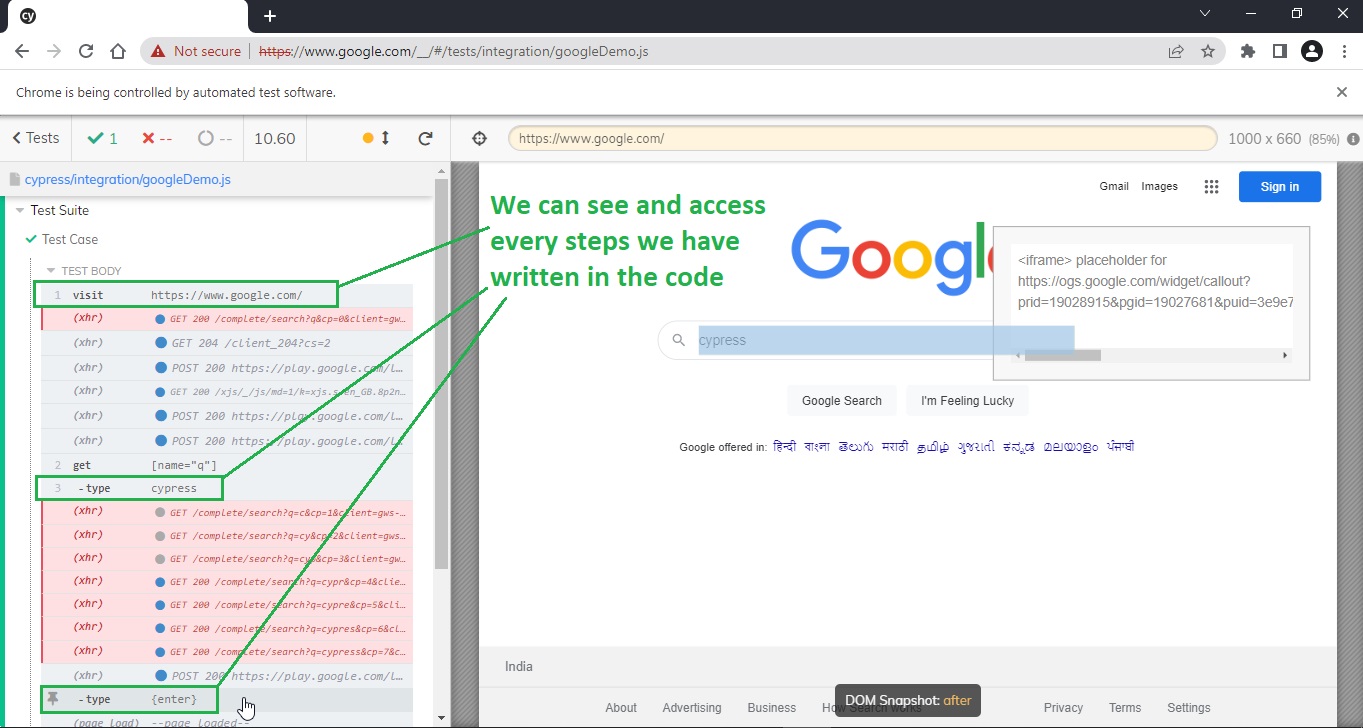This screenshot has height=728, width=1363.
Task: Bookmark this page with the star icon
Action: tap(1208, 51)
